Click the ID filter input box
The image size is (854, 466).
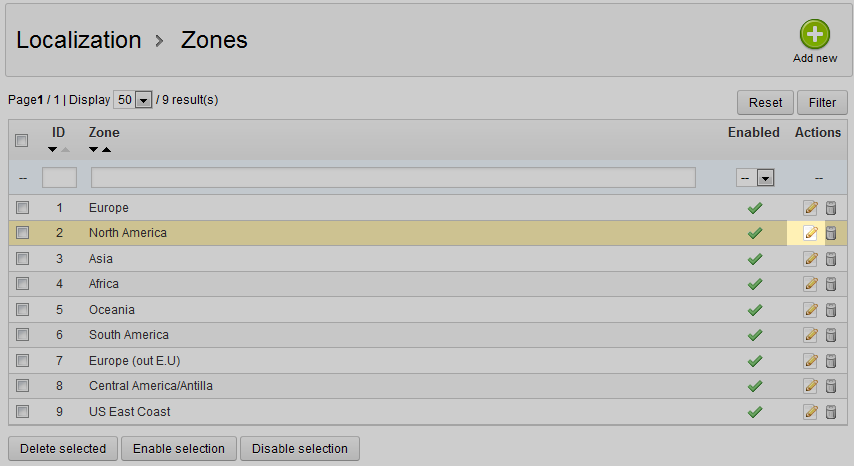pyautogui.click(x=59, y=178)
